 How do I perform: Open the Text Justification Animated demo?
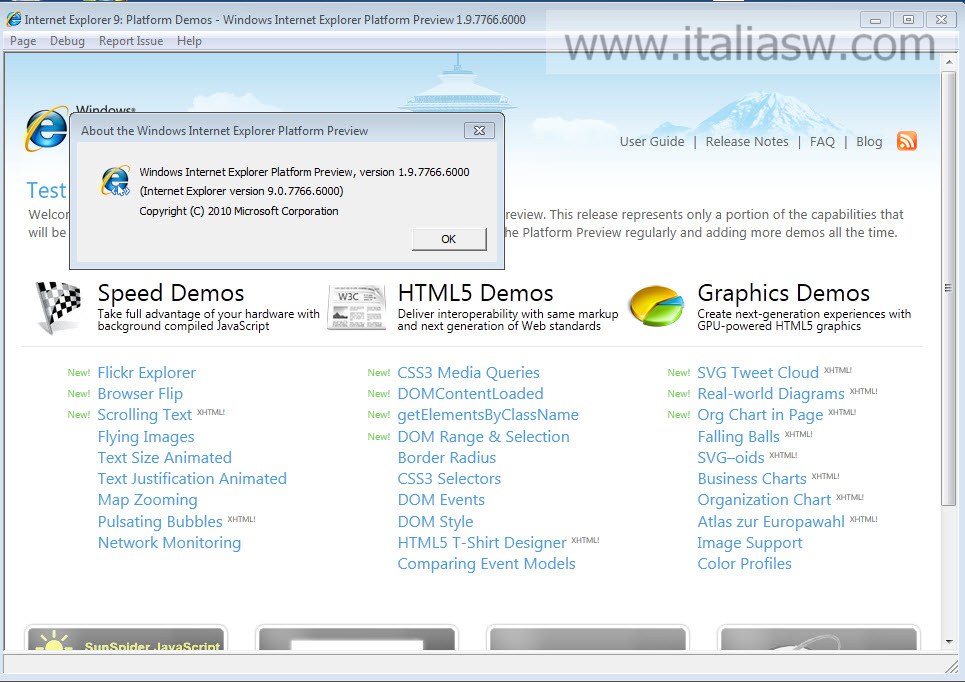(x=192, y=478)
